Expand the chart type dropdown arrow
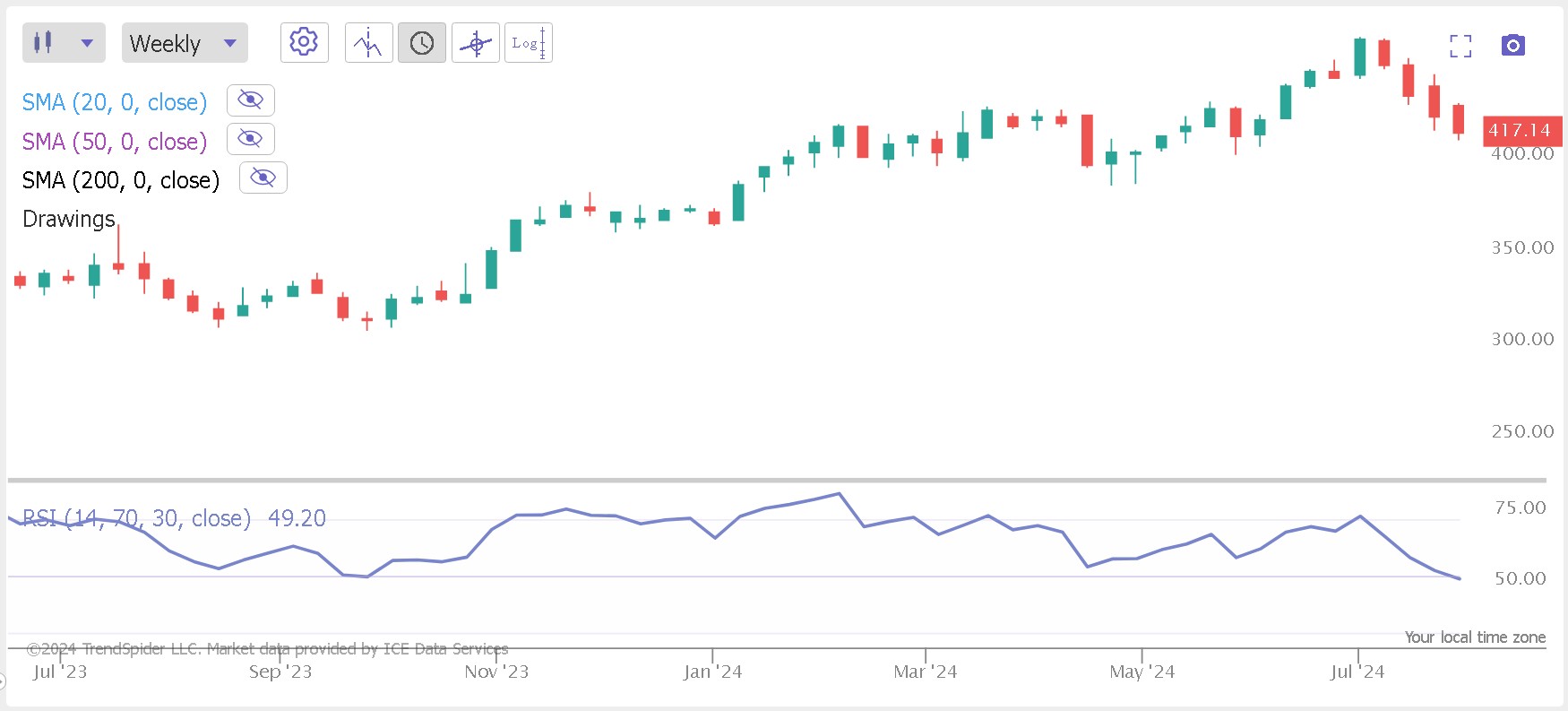Image resolution: width=1568 pixels, height=711 pixels. 87,43
